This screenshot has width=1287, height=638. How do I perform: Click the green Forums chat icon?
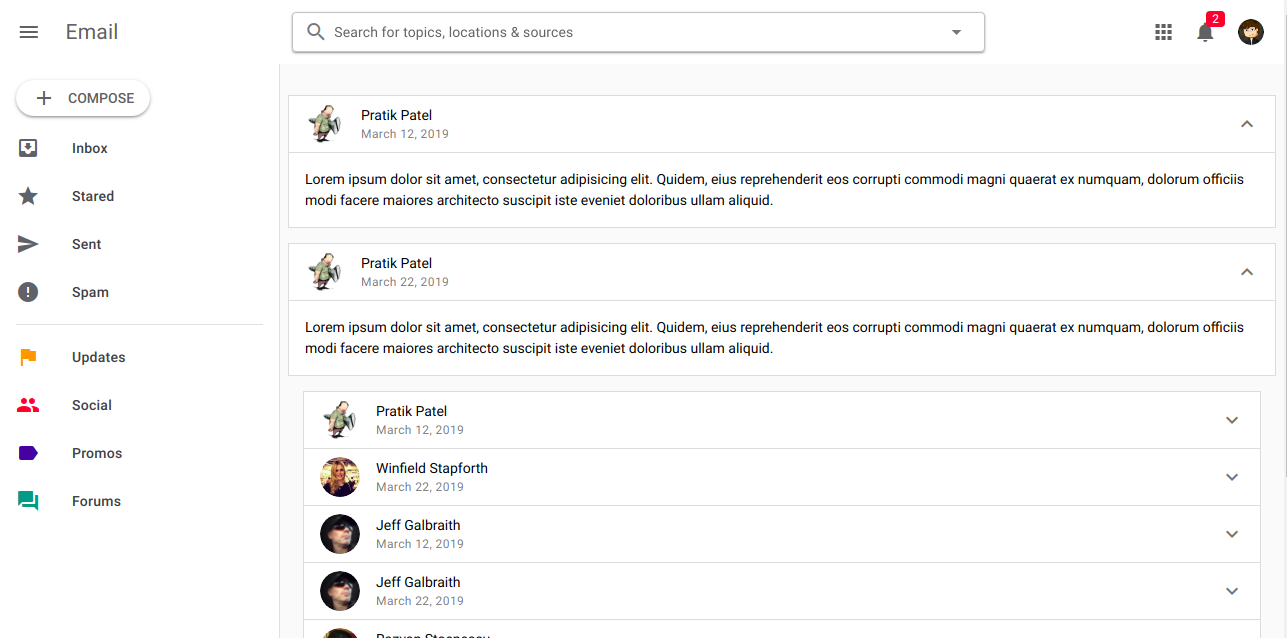point(28,501)
